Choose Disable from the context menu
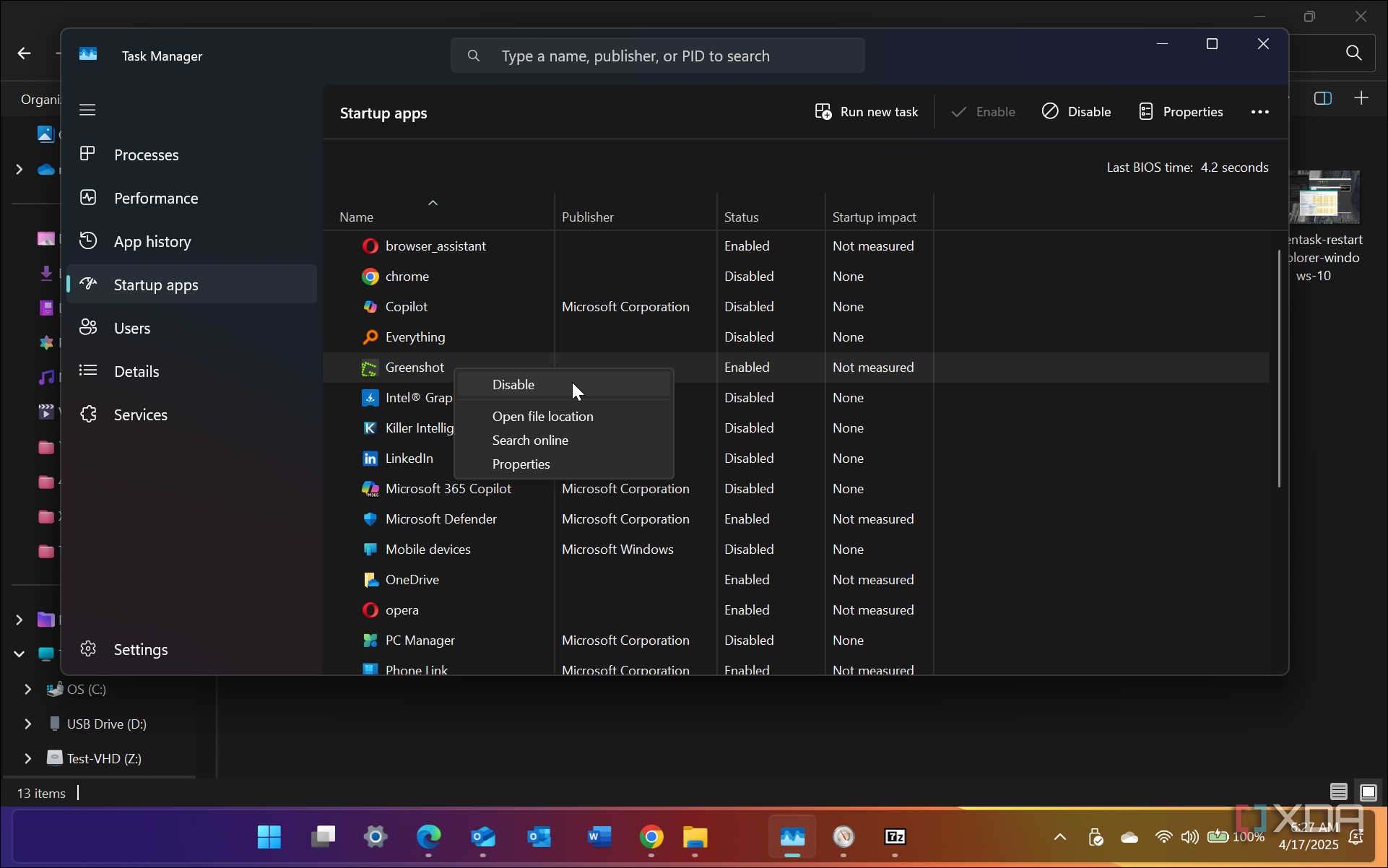This screenshot has width=1388, height=868. tap(513, 385)
